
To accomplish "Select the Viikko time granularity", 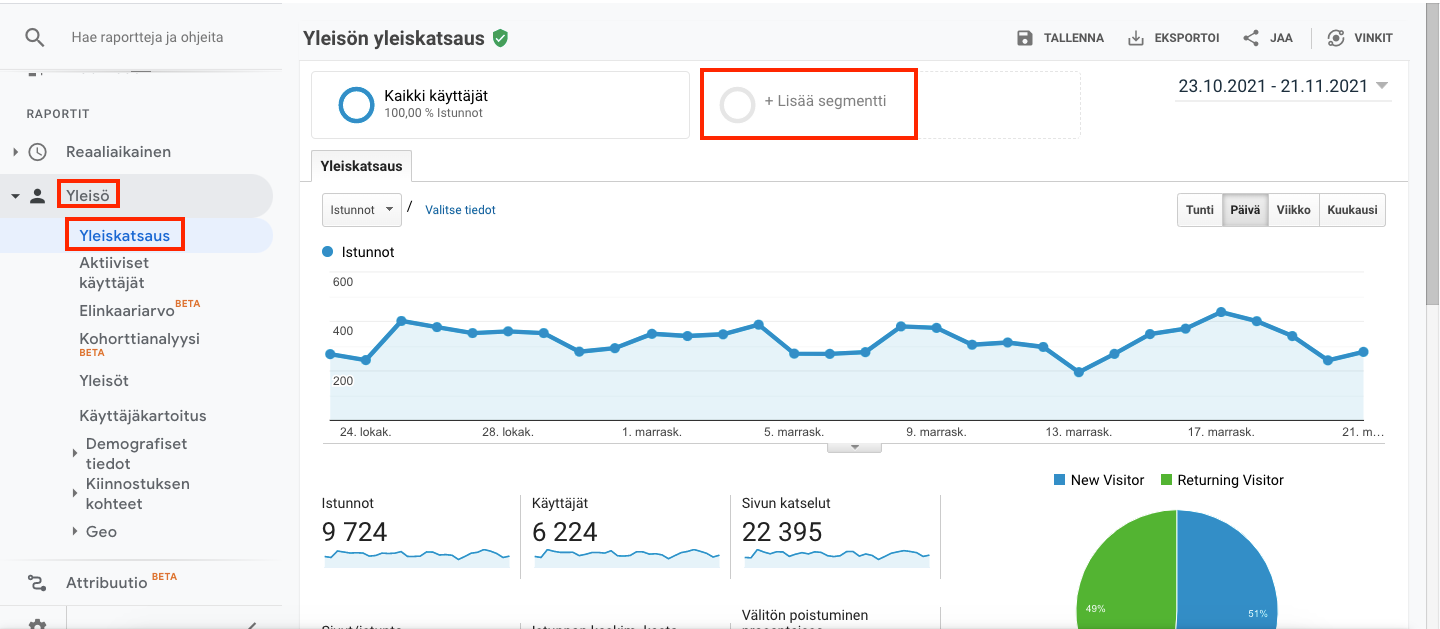I will 1293,210.
